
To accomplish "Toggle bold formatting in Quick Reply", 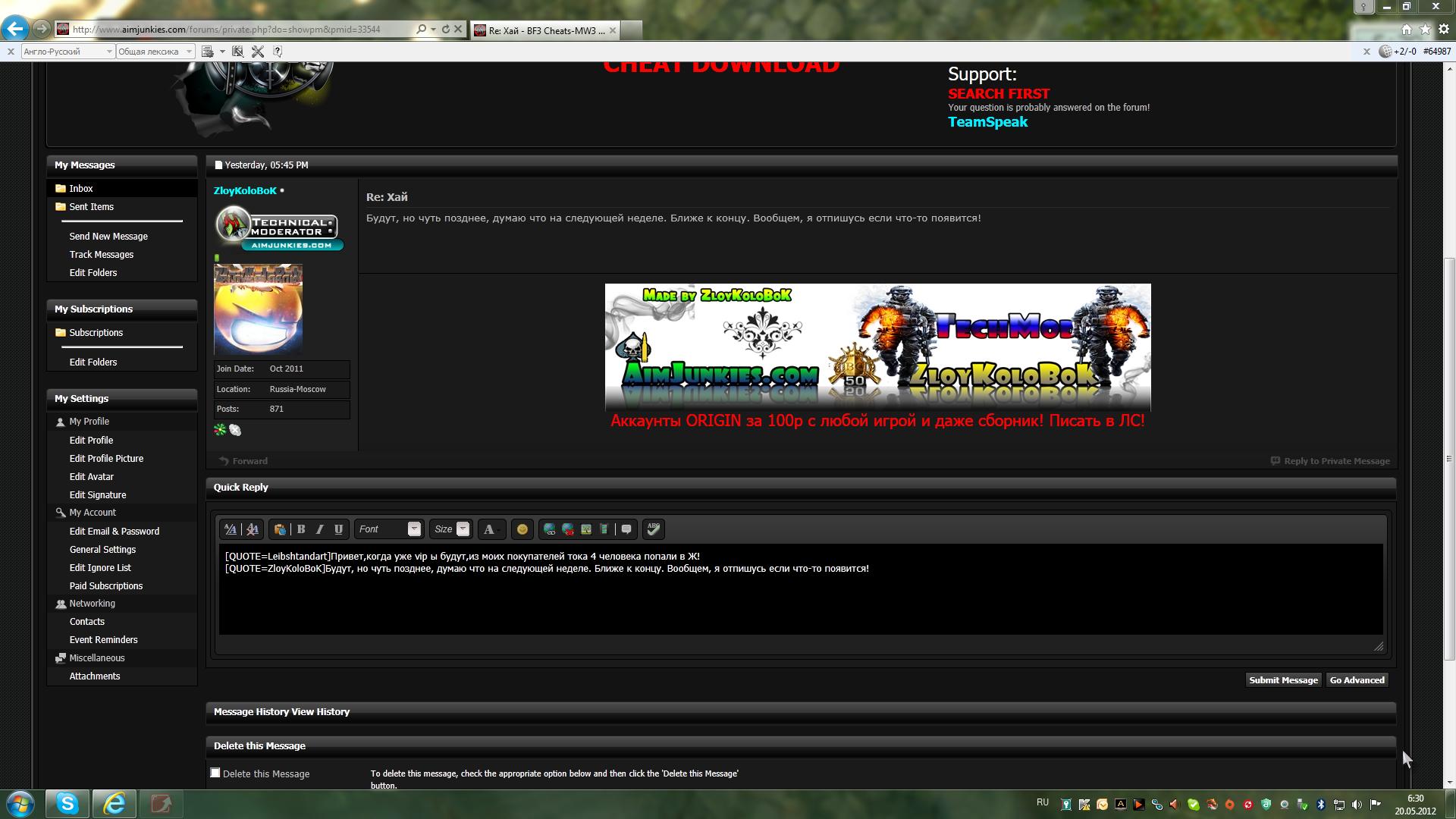I will (301, 529).
